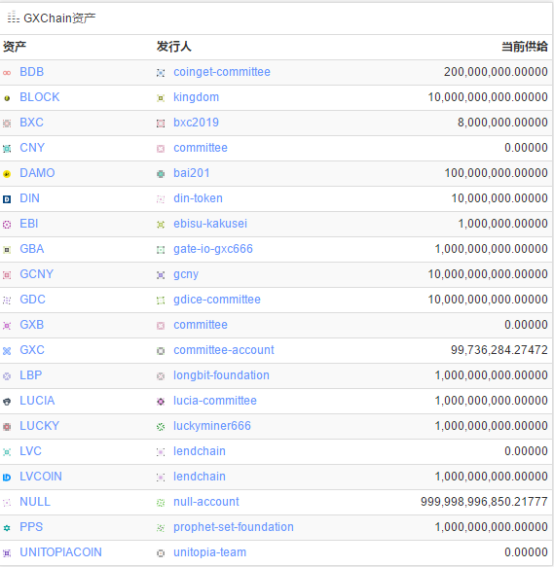
Task: Select the 资产 column header
Action: point(14,47)
